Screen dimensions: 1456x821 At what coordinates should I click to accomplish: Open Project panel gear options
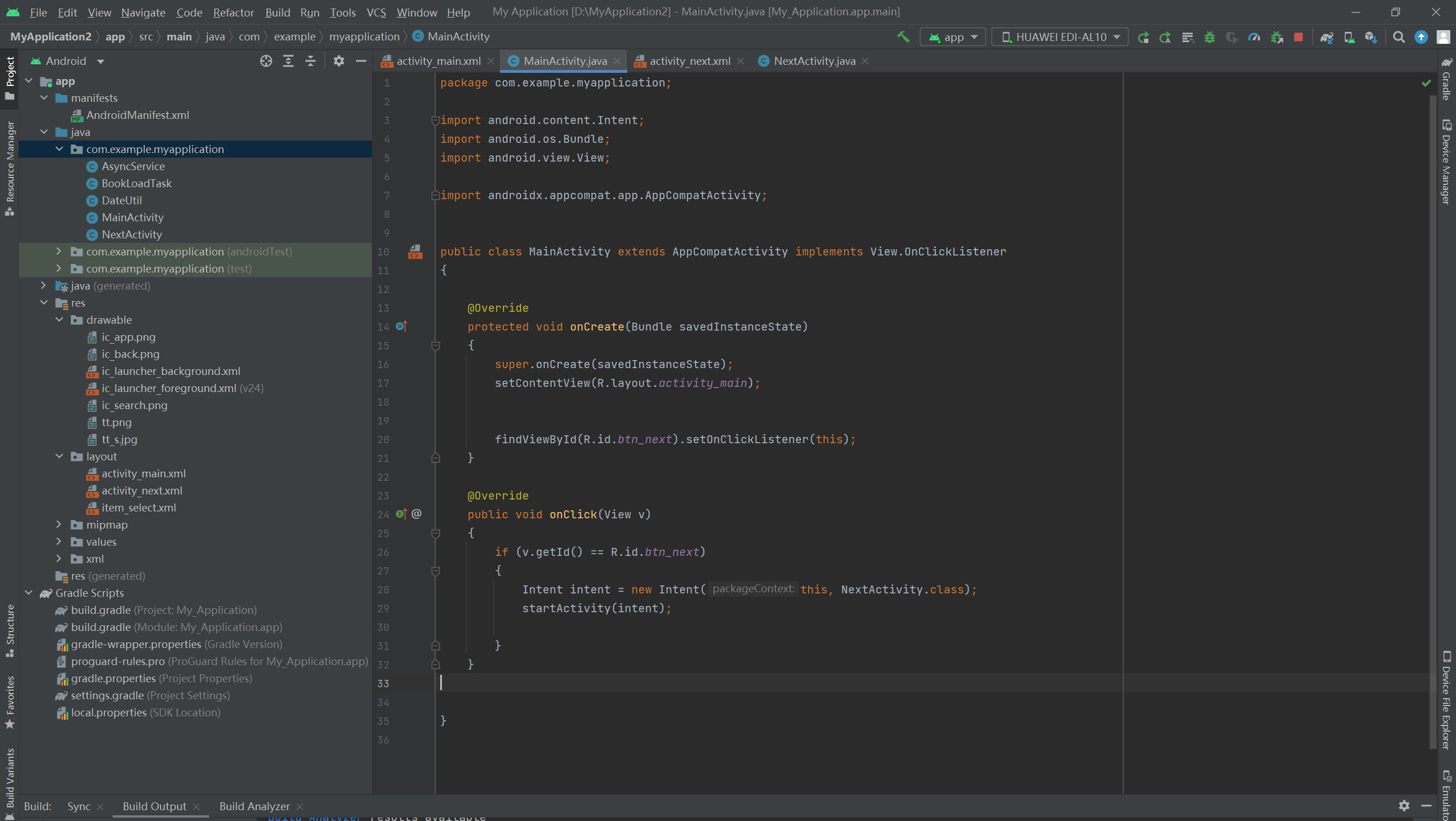[338, 61]
